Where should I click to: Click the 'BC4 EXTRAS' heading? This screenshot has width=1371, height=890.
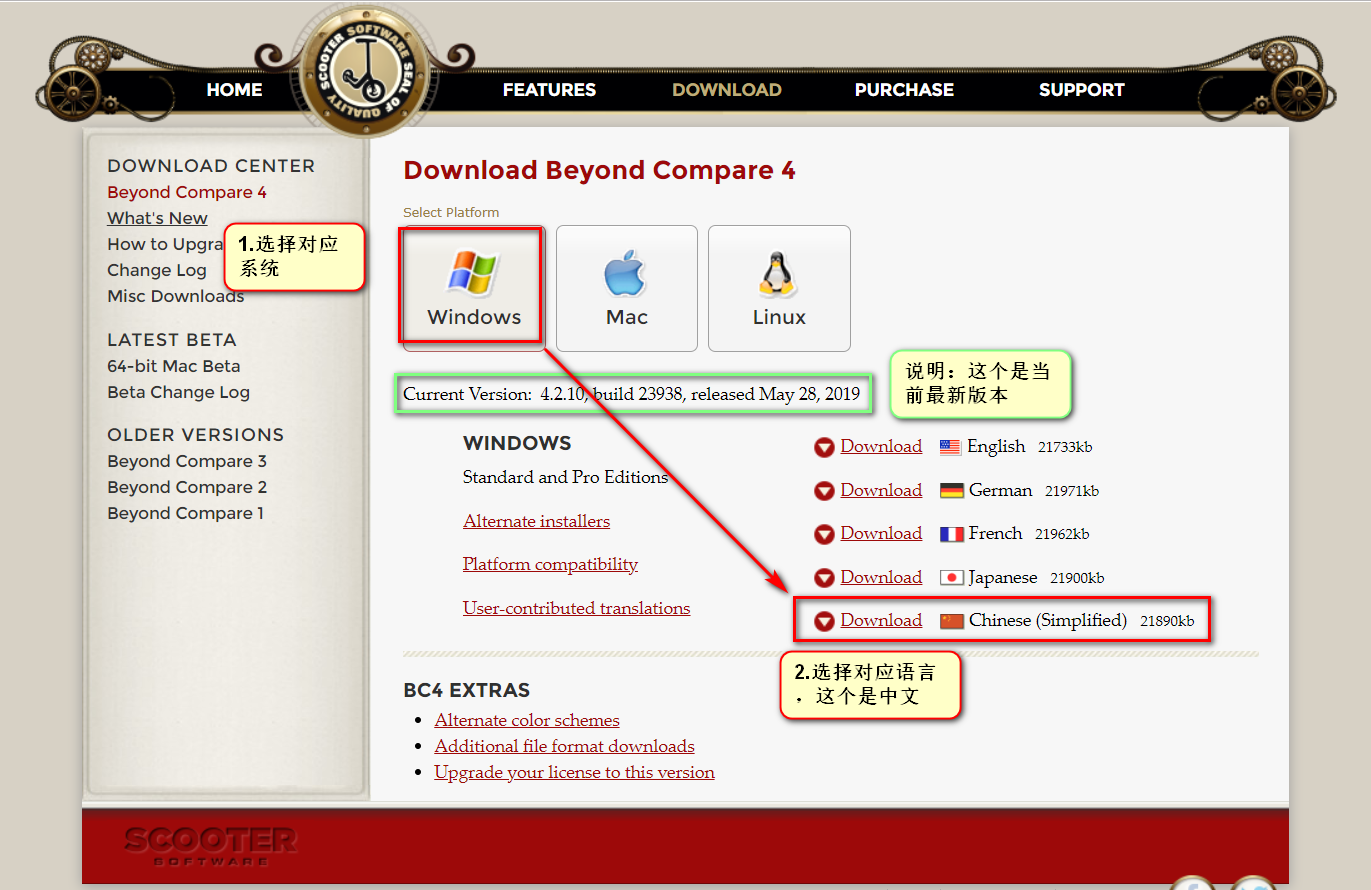pos(466,690)
